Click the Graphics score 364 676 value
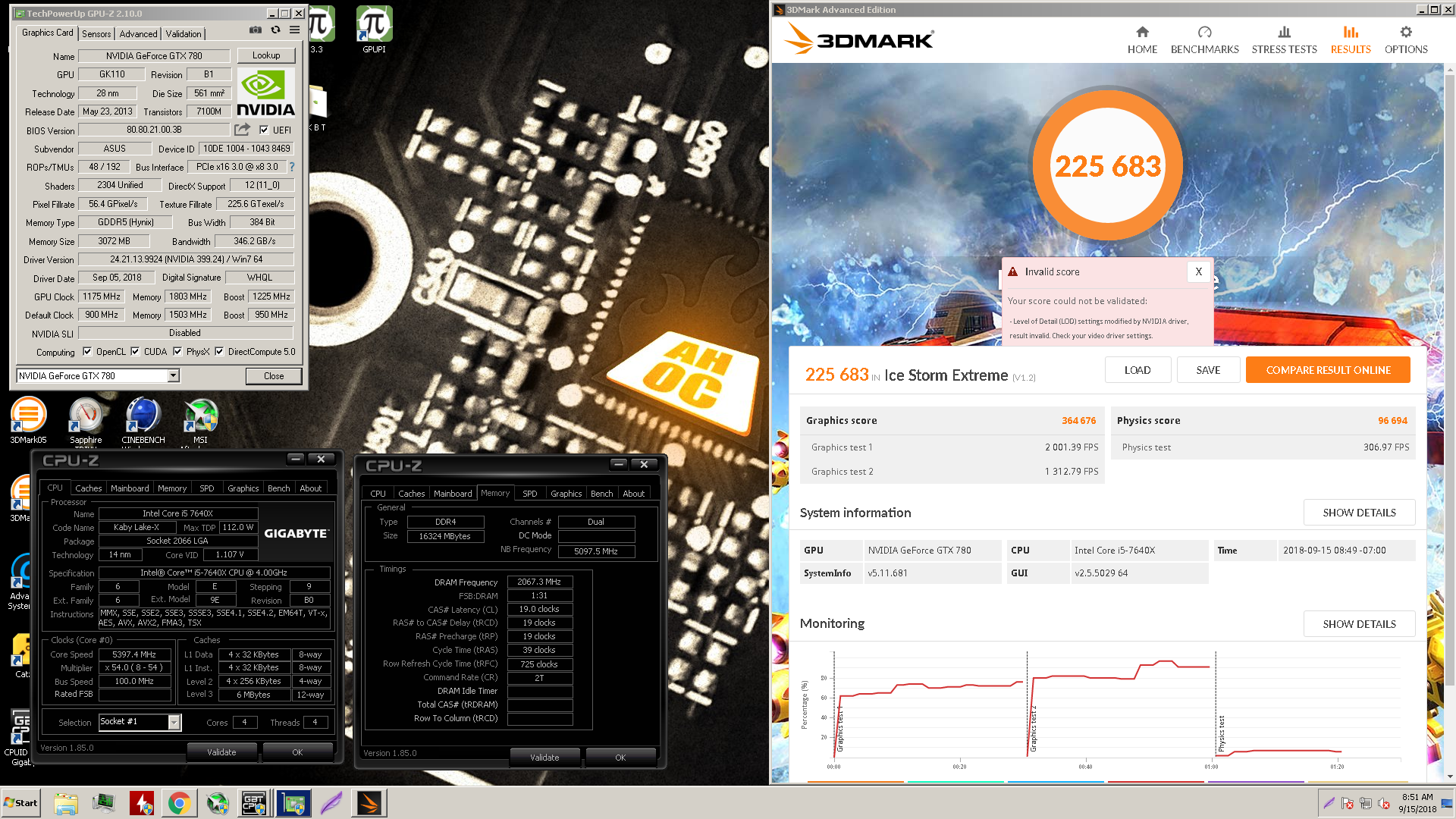Viewport: 1456px width, 819px height. pos(1078,420)
